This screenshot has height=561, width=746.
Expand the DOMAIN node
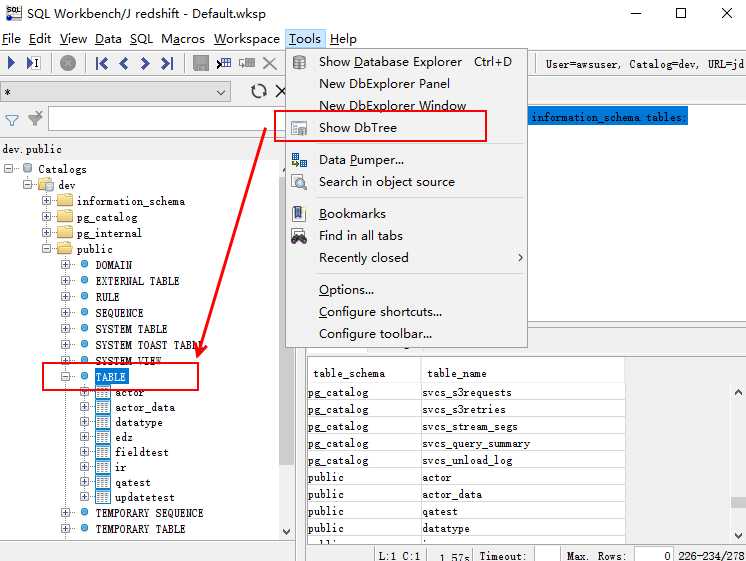coord(65,265)
